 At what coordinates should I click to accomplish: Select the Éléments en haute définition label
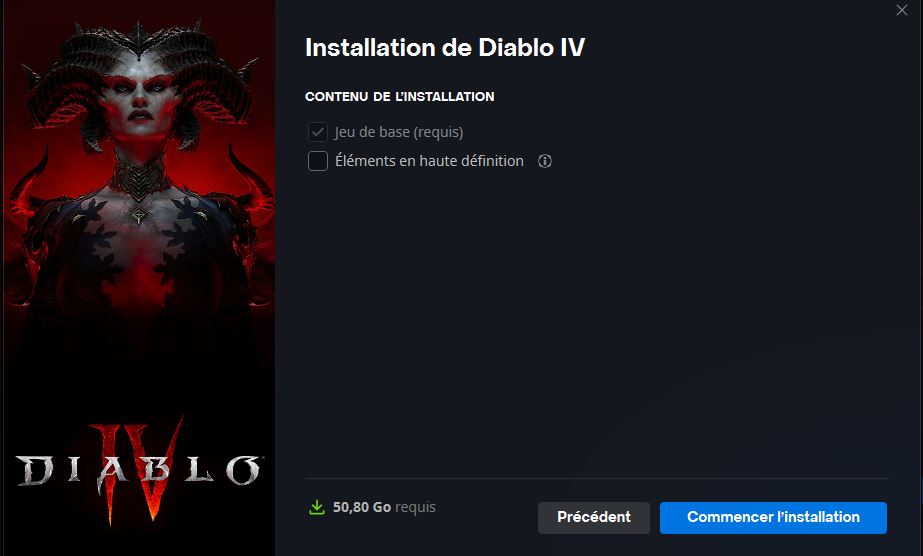pos(429,161)
